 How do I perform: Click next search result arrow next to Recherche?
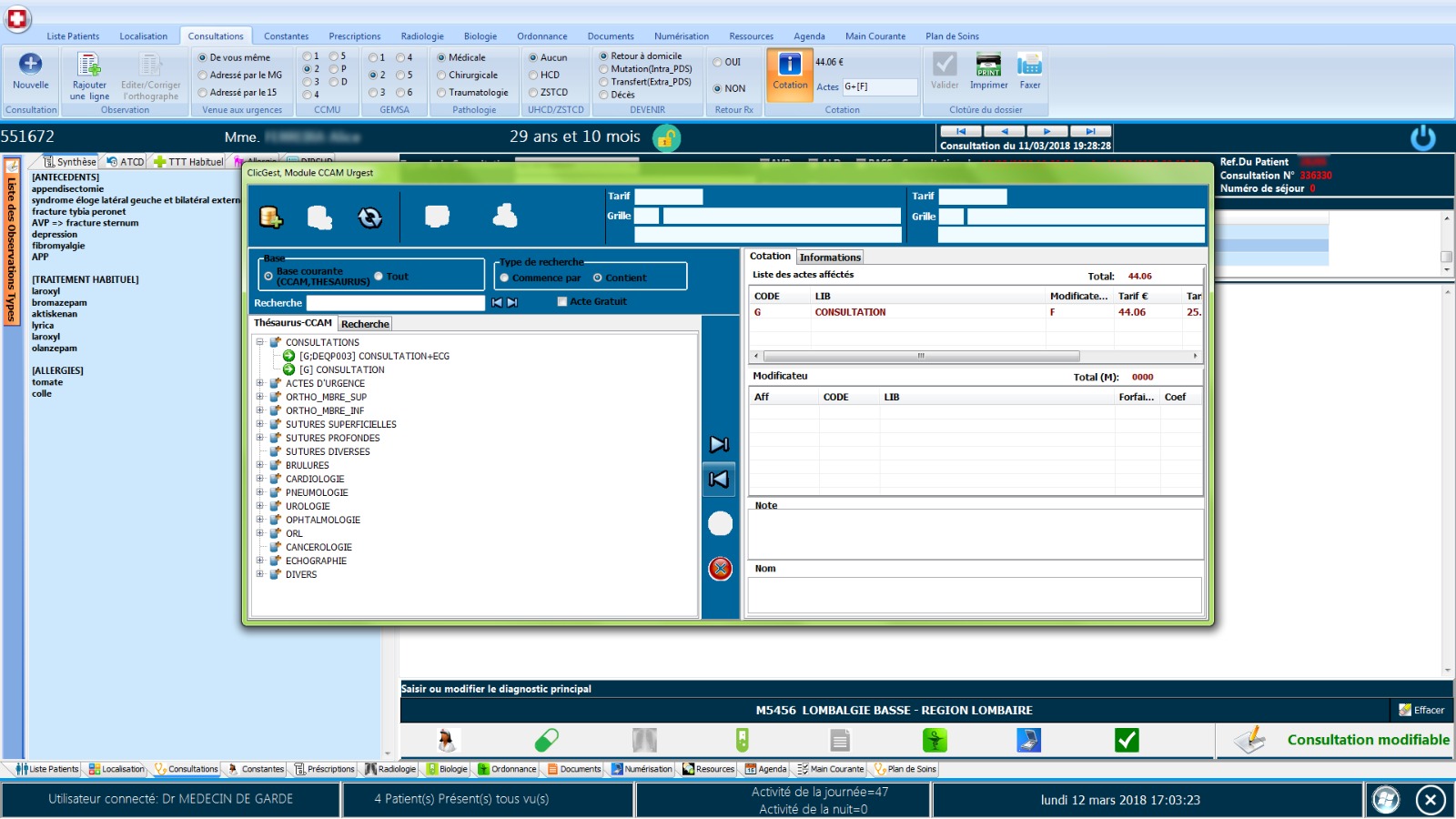click(512, 302)
